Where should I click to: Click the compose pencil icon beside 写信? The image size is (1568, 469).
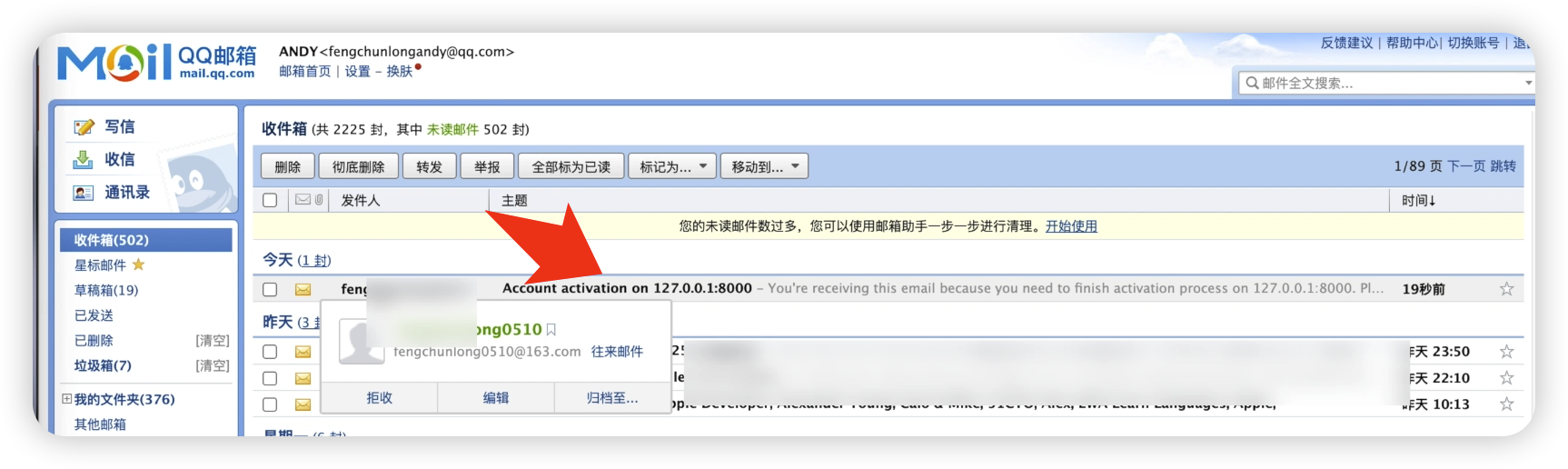click(x=84, y=127)
